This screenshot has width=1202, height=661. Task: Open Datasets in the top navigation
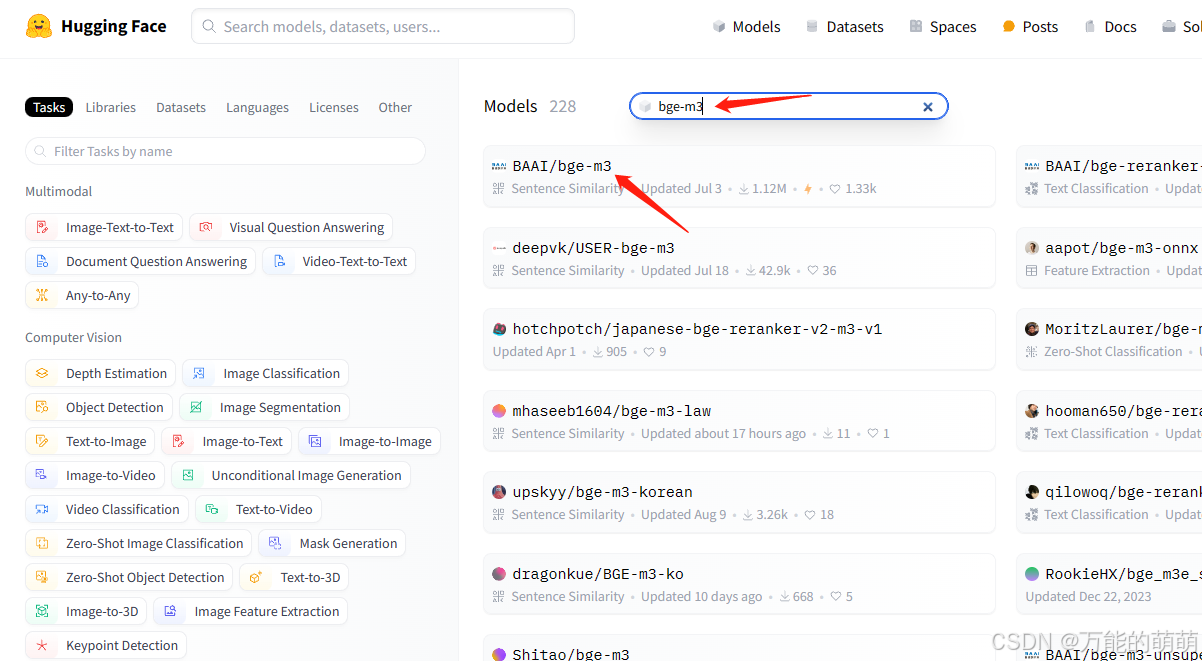(x=844, y=27)
